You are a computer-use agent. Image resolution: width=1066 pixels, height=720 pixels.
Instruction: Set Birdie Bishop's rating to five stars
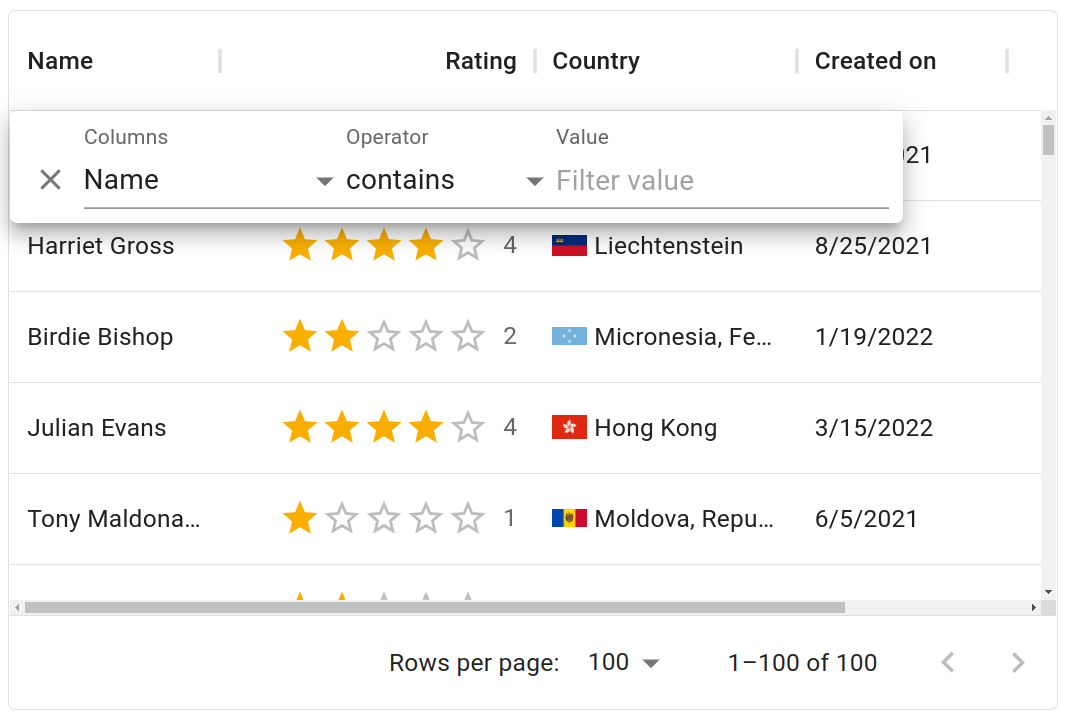coord(468,336)
